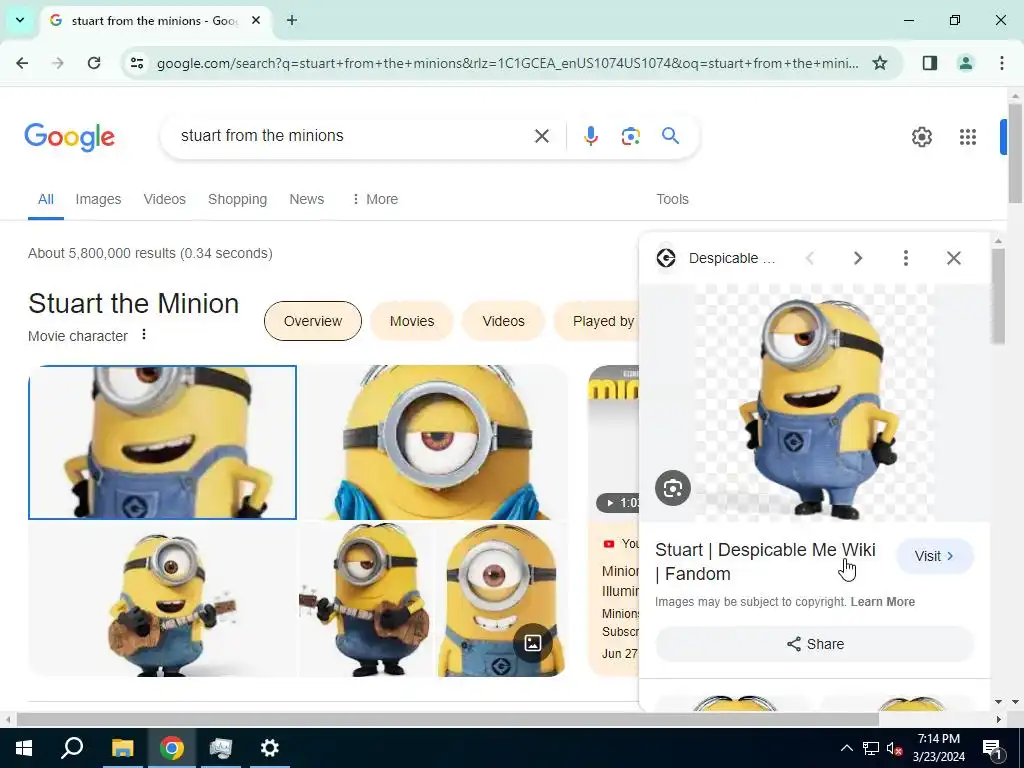
Task: Click the large Stuart preview image
Action: click(x=814, y=403)
